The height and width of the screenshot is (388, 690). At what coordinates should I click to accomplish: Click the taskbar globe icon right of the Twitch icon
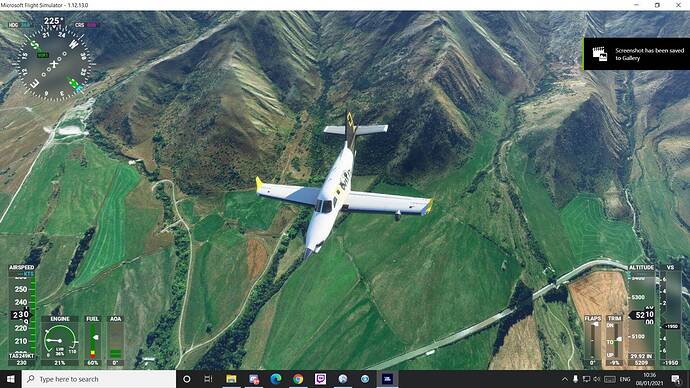click(343, 379)
